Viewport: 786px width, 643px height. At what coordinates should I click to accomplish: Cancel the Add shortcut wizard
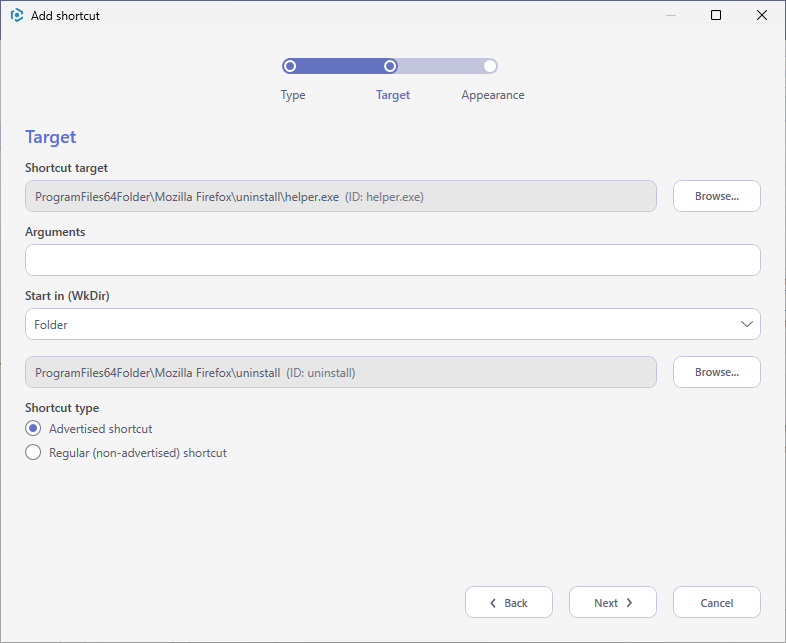click(716, 602)
